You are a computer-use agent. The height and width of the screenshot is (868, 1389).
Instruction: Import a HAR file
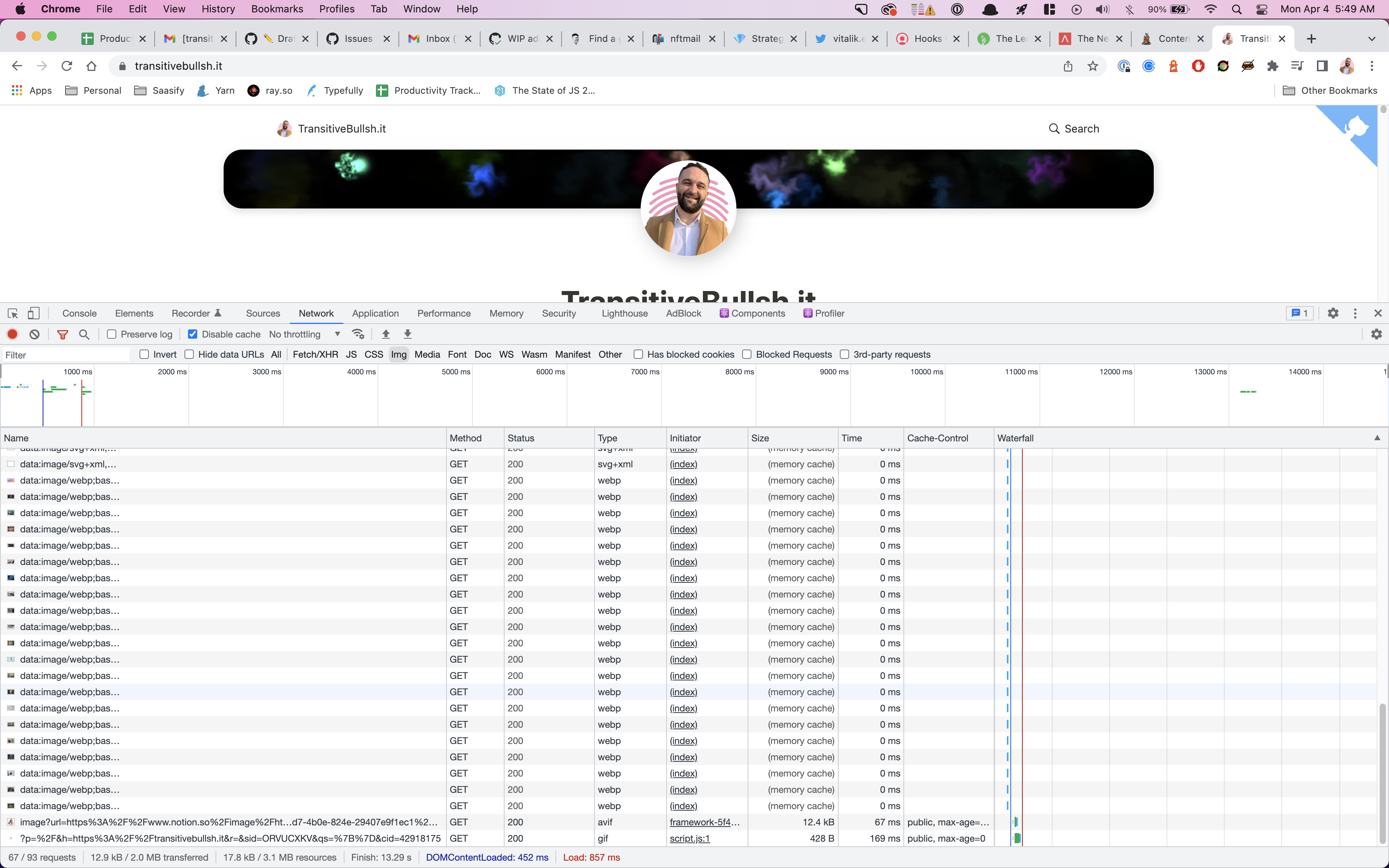(x=386, y=334)
